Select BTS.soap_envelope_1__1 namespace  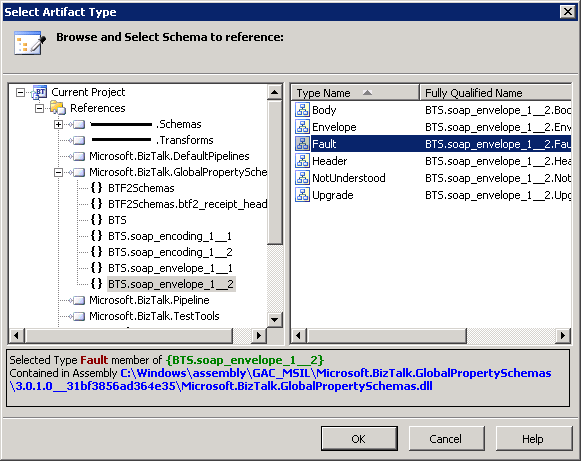(x=170, y=268)
